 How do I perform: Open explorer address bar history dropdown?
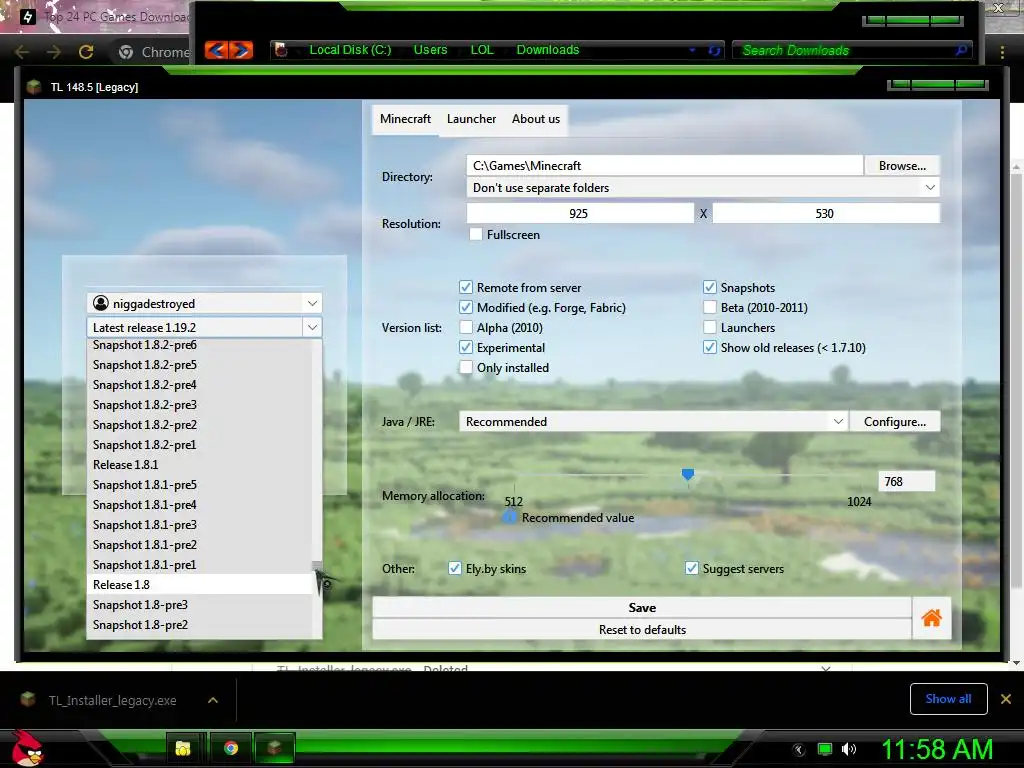coord(692,50)
